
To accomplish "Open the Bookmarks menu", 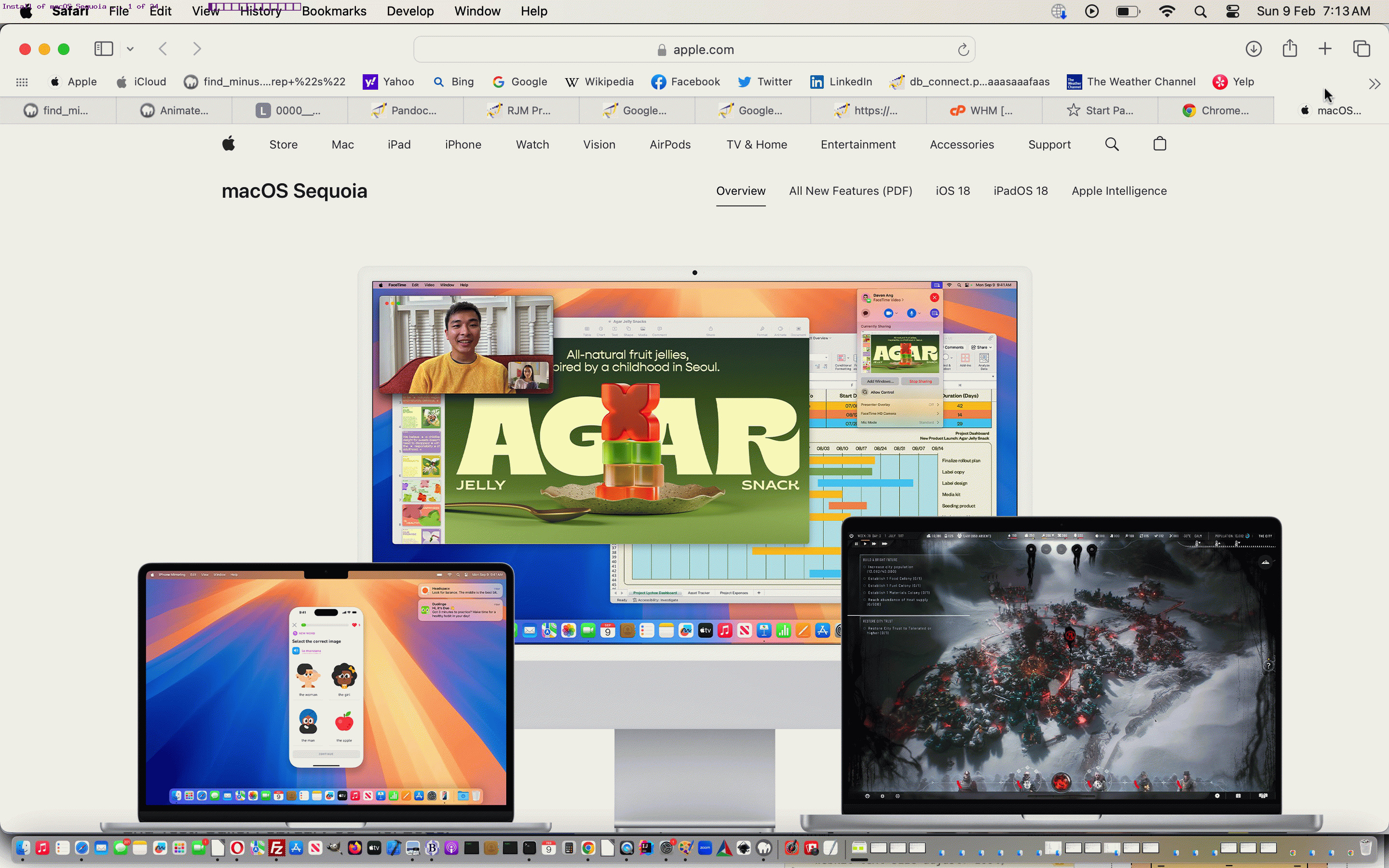I will pos(334,11).
